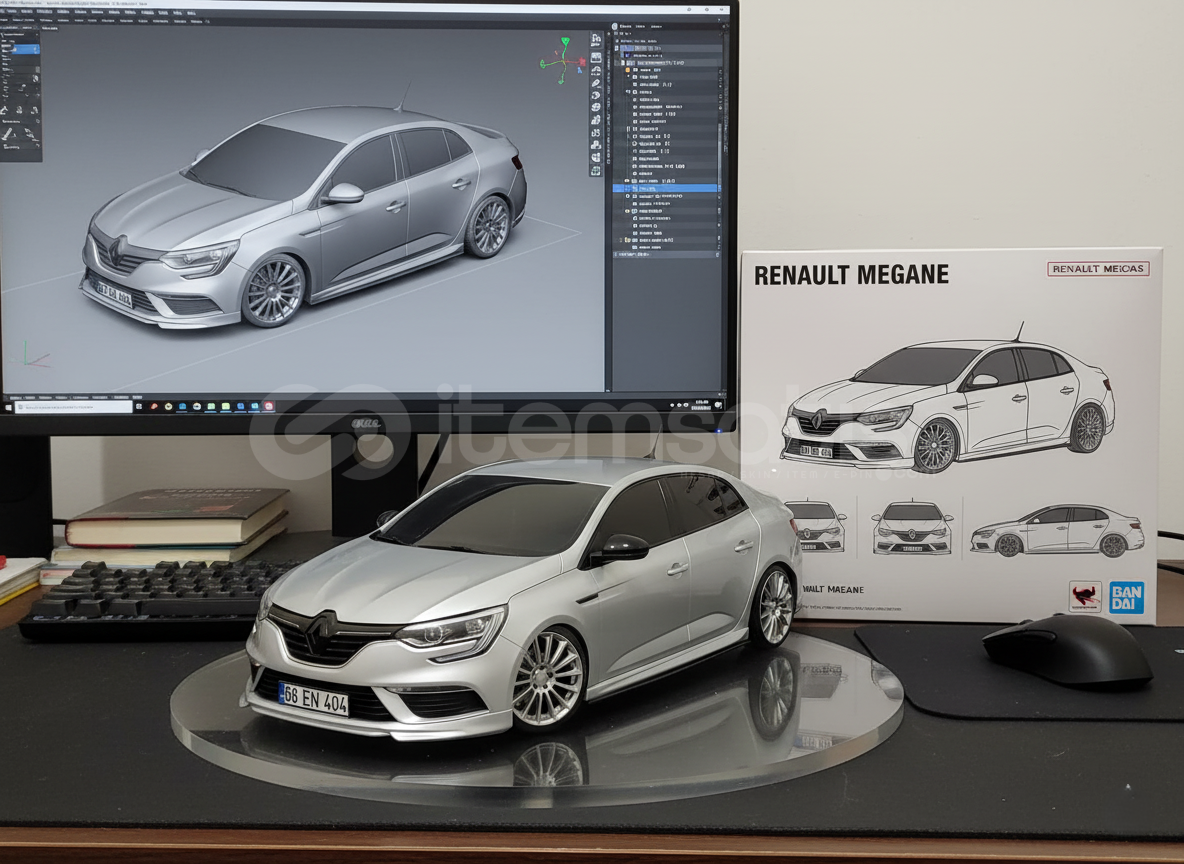Screen dimensions: 1184x864
Task: Switch to the first tab in the outliner panel header
Action: tap(624, 26)
